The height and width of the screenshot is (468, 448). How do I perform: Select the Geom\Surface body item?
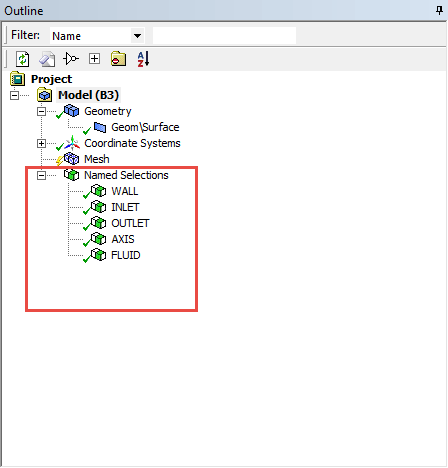(145, 127)
